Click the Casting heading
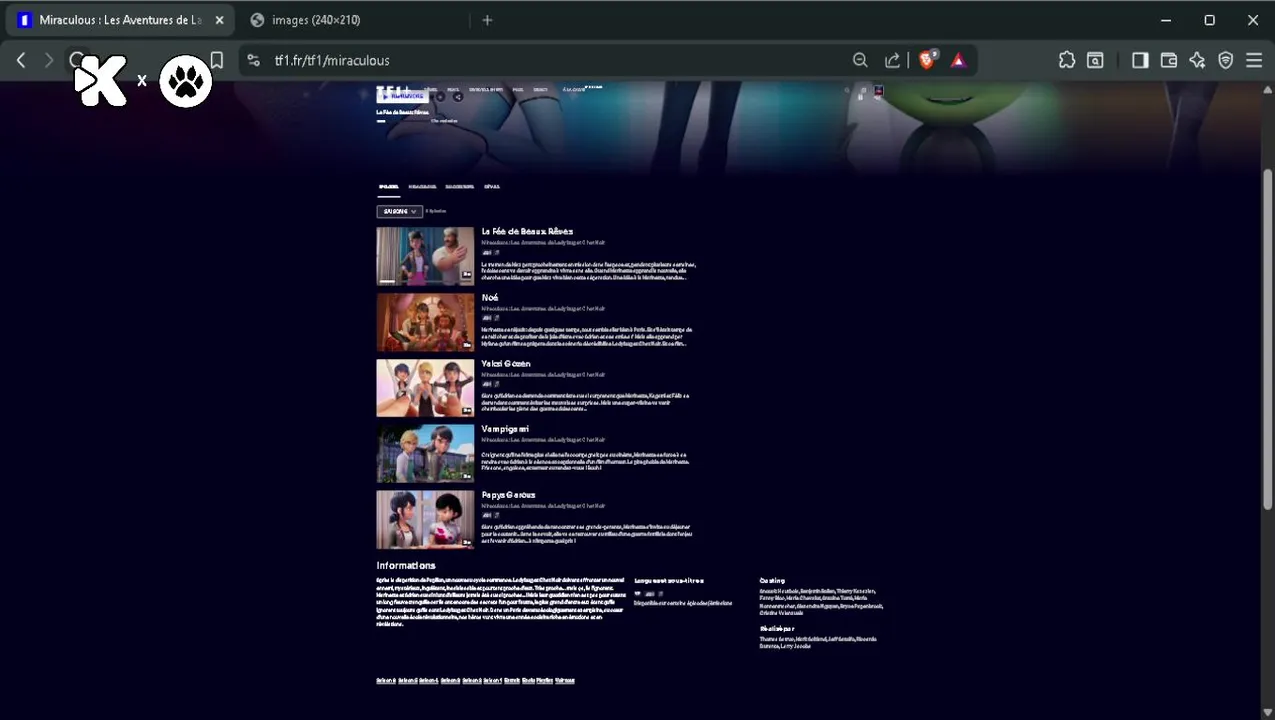 [x=772, y=580]
